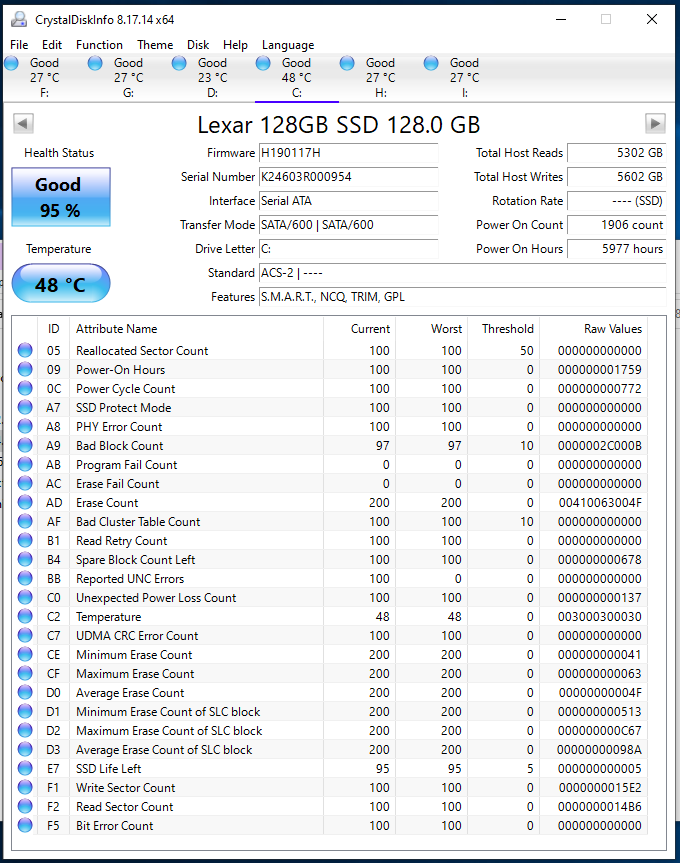
Task: Click the Transfer Mode SATA/600 field
Action: click(x=348, y=225)
